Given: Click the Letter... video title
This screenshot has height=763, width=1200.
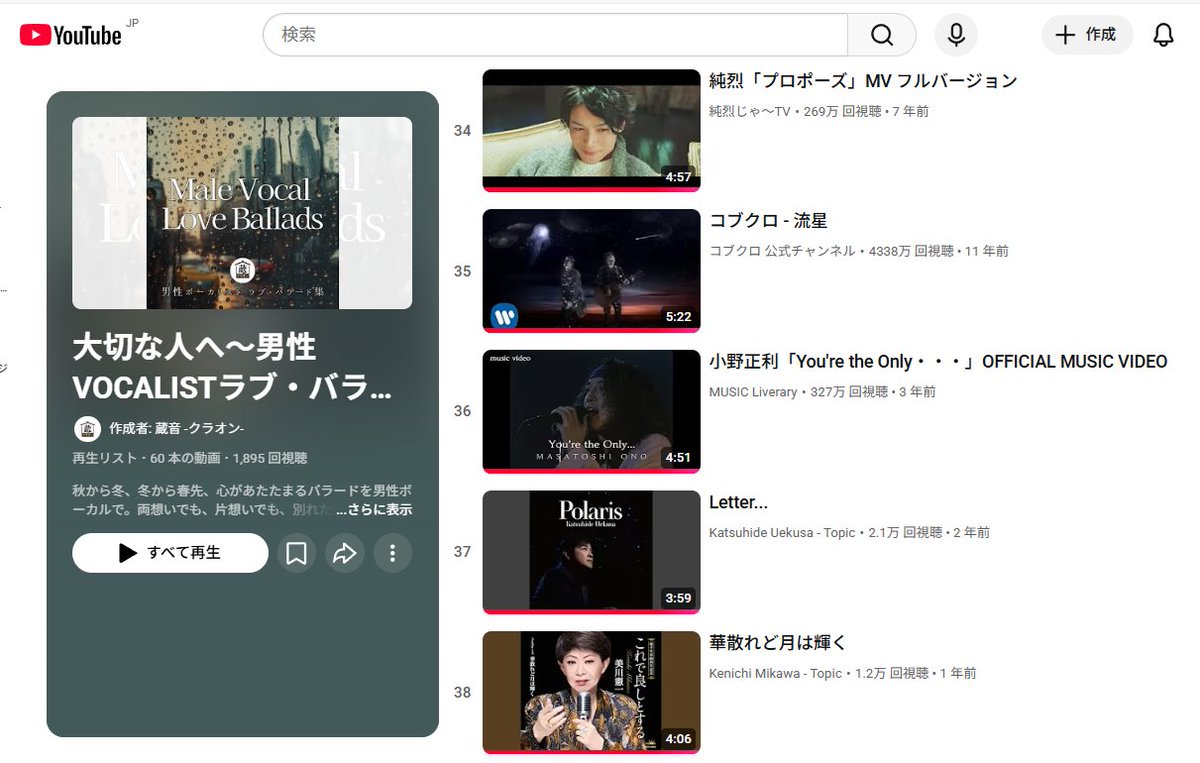Looking at the screenshot, I should (x=738, y=502).
